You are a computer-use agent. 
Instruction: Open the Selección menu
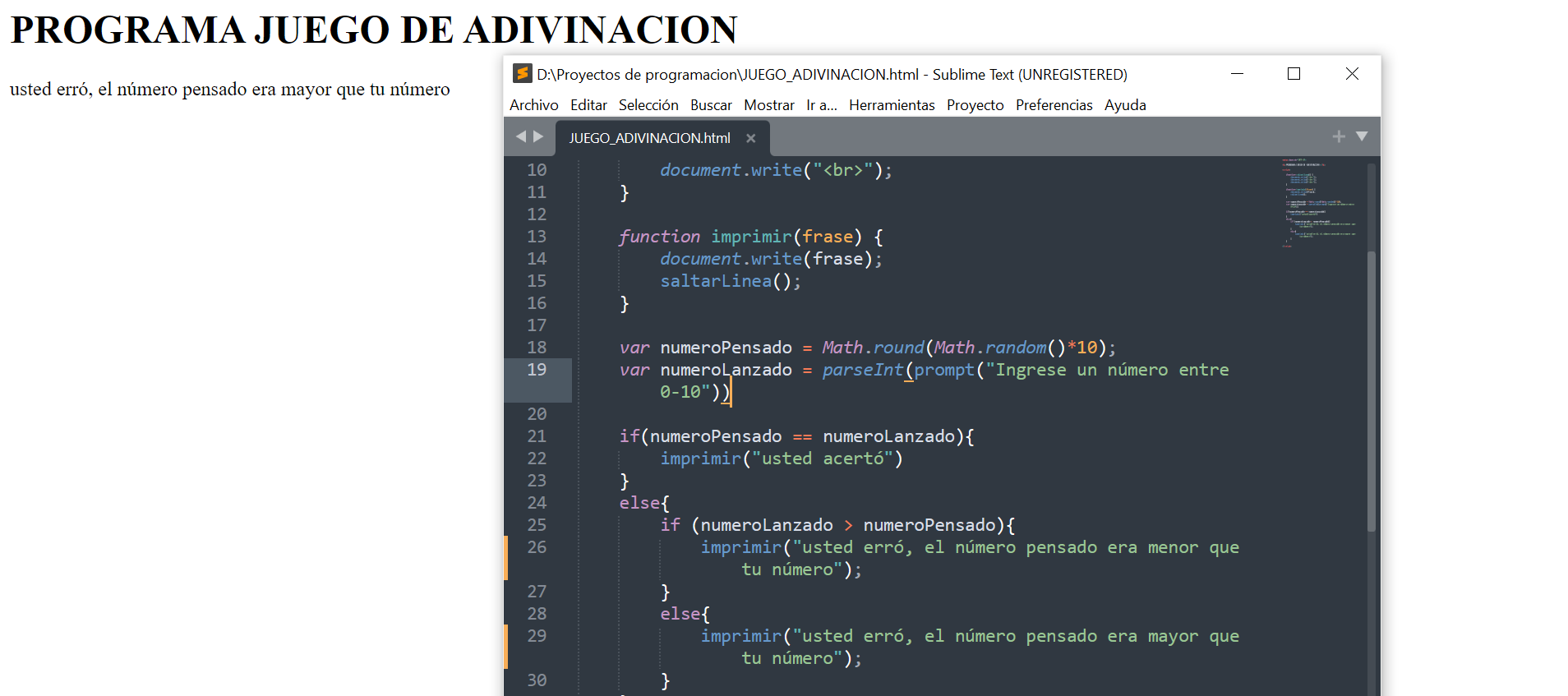[x=648, y=105]
